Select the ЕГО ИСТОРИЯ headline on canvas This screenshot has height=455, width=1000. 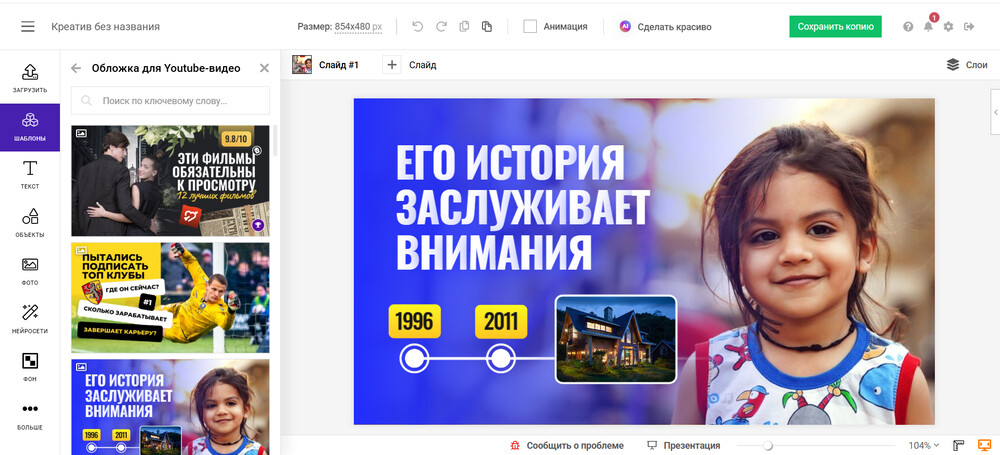pyautogui.click(x=522, y=206)
